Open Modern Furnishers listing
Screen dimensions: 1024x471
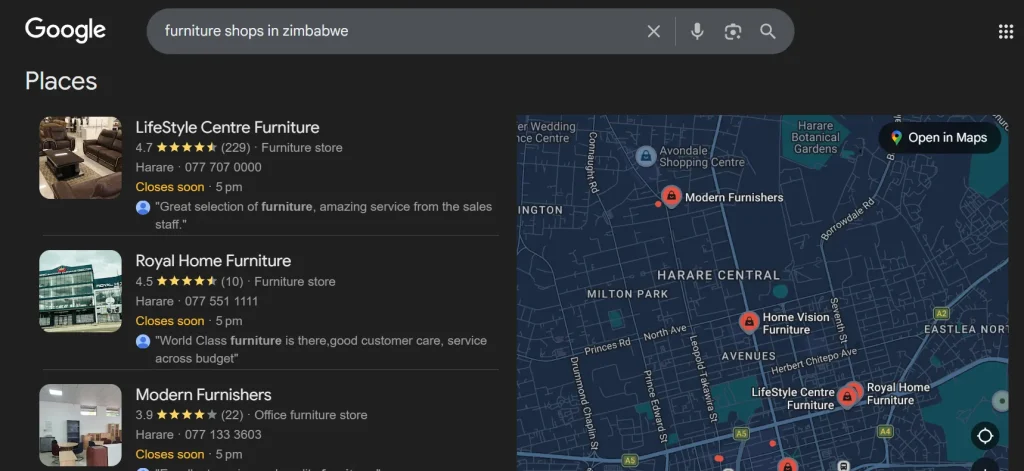click(x=203, y=395)
